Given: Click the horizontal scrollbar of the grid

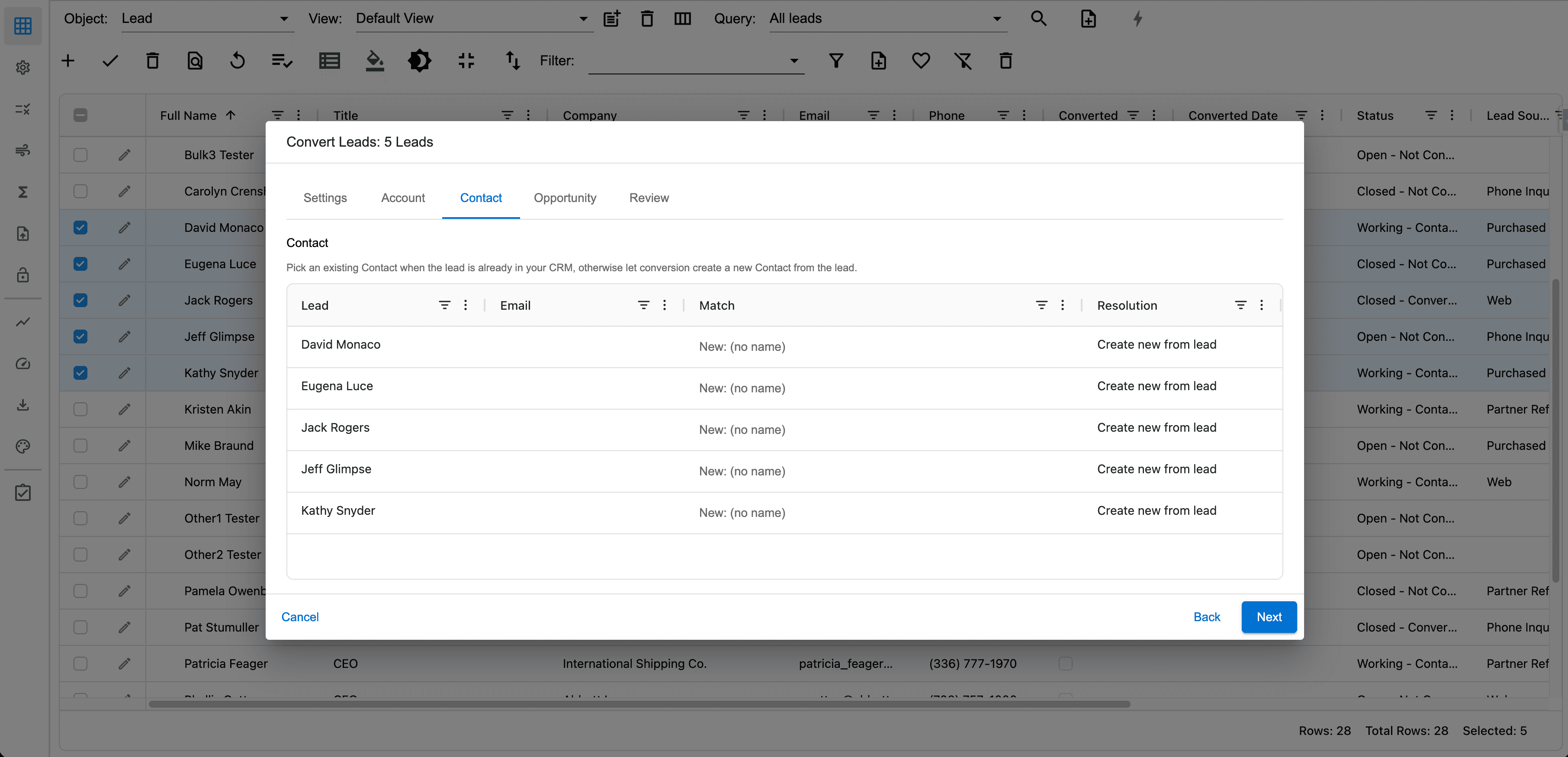Looking at the screenshot, I should [639, 704].
